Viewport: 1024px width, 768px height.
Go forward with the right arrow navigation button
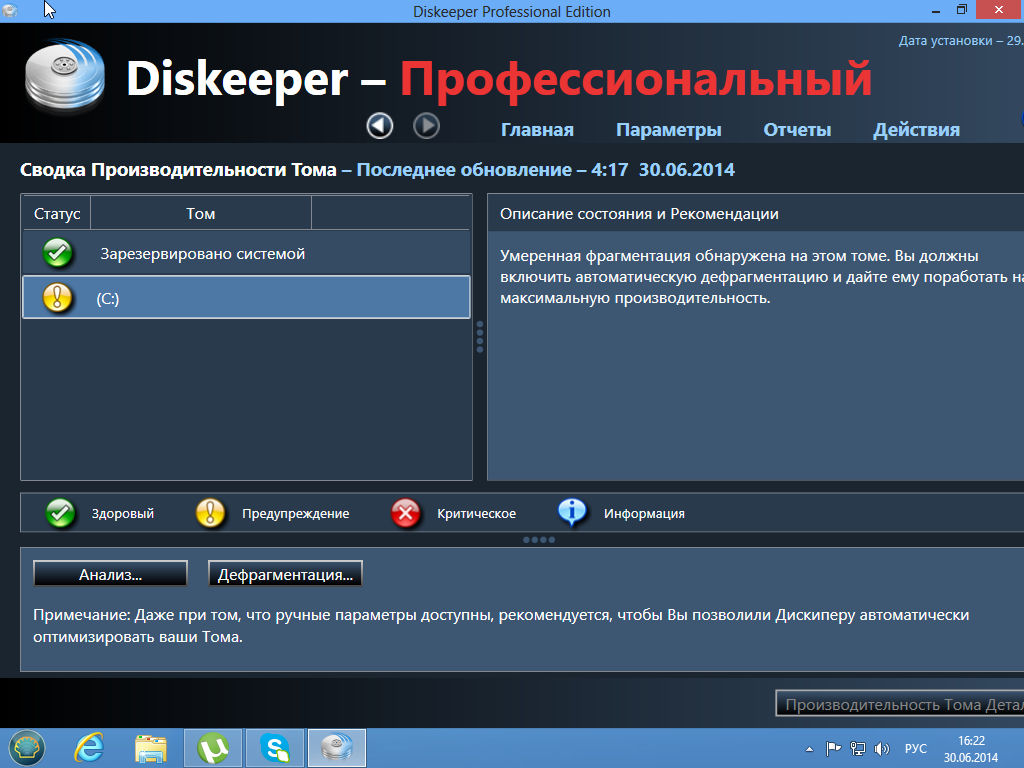pos(426,125)
